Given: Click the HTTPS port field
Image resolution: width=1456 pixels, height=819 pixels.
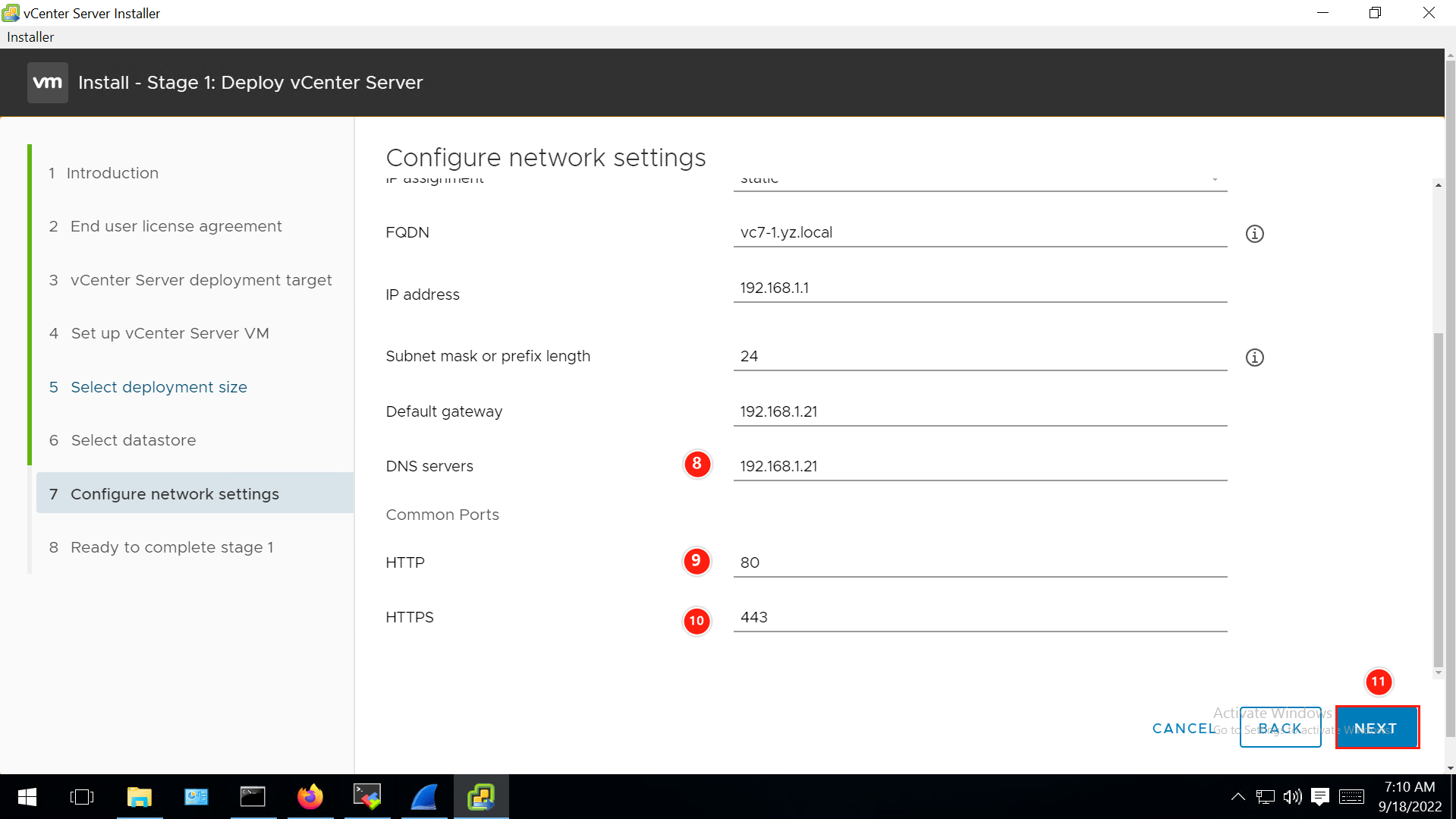Looking at the screenshot, I should coord(980,618).
